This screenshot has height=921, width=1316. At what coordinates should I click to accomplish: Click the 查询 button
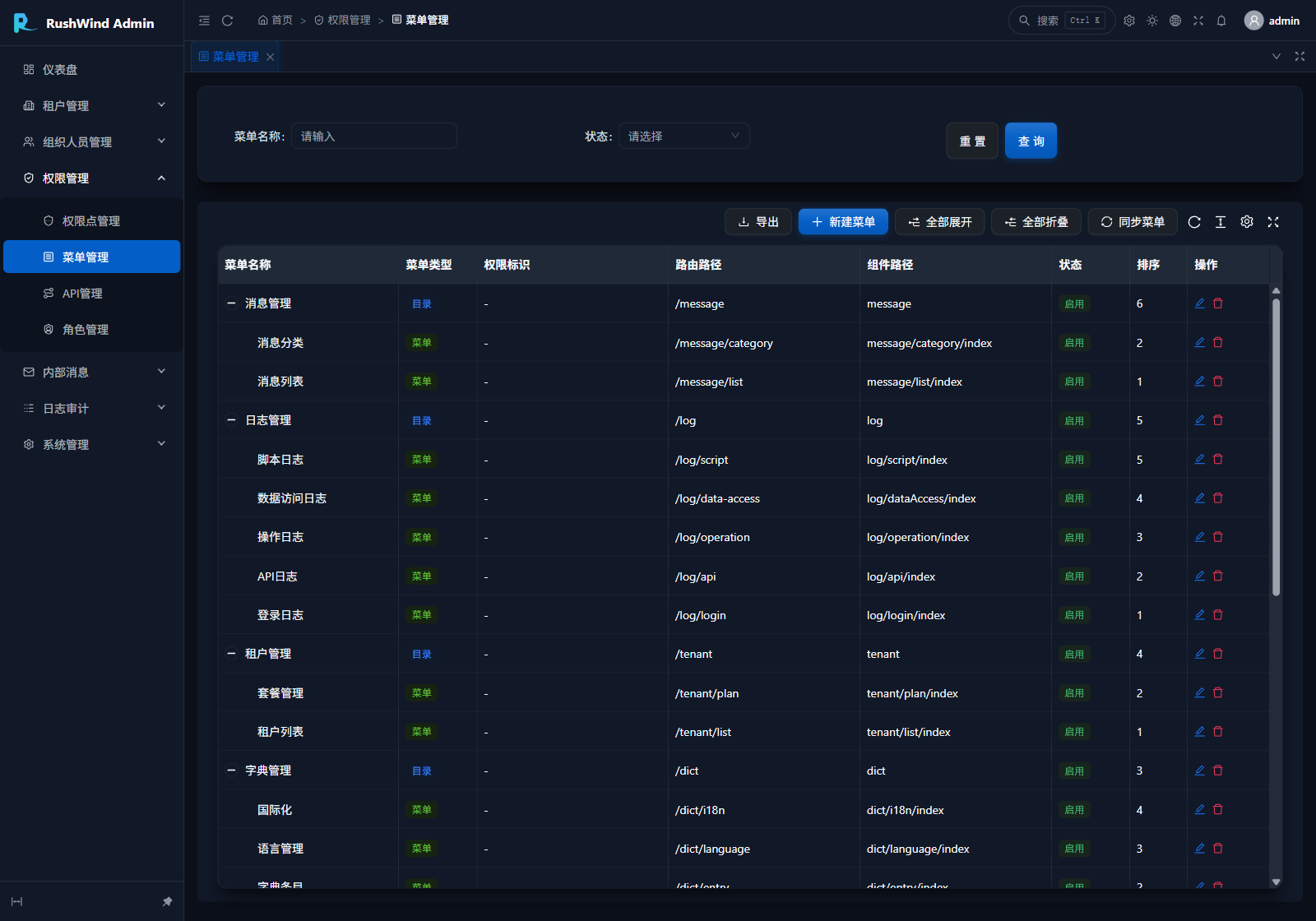1031,141
